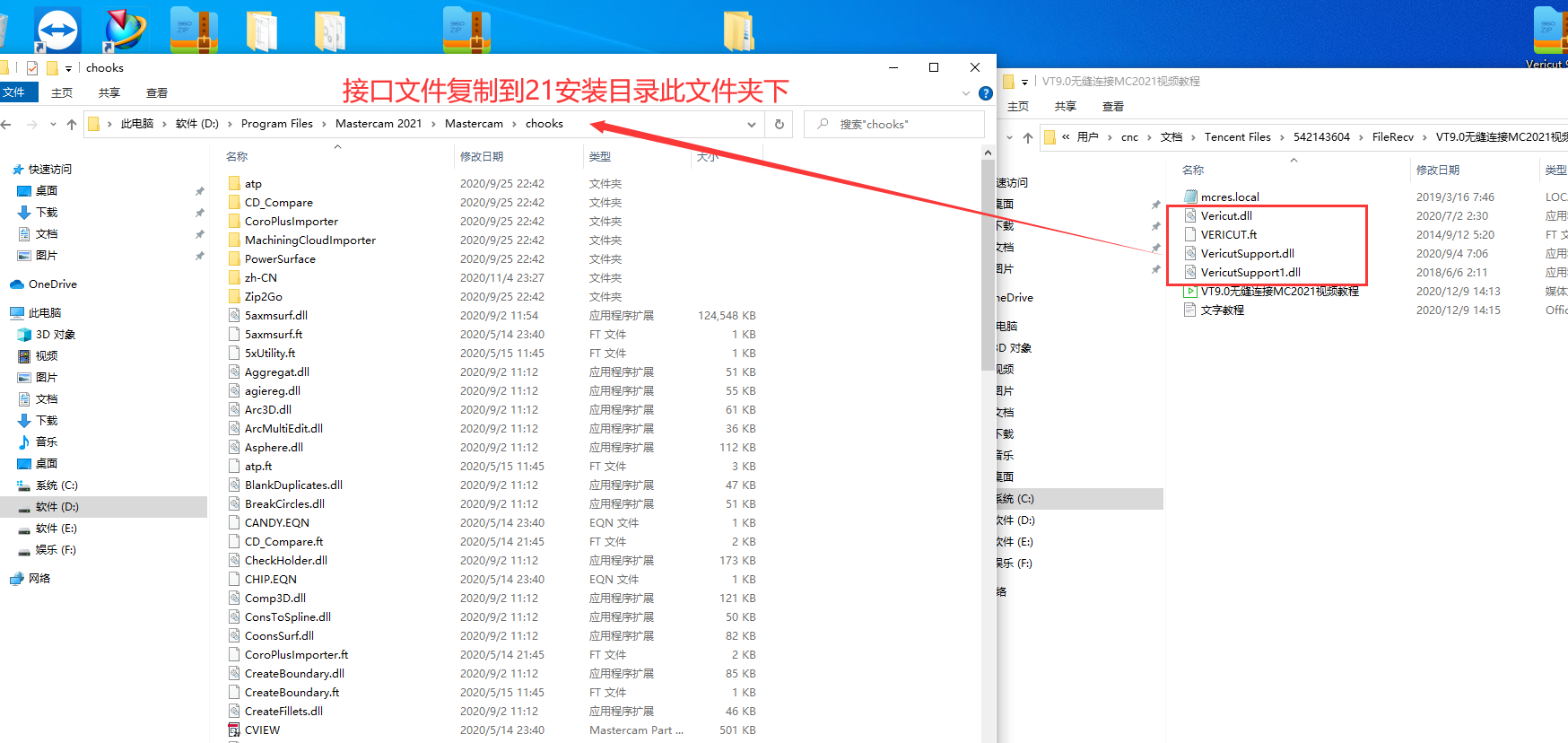
Task: Click the search magnifier in chooks window
Action: coord(823,124)
